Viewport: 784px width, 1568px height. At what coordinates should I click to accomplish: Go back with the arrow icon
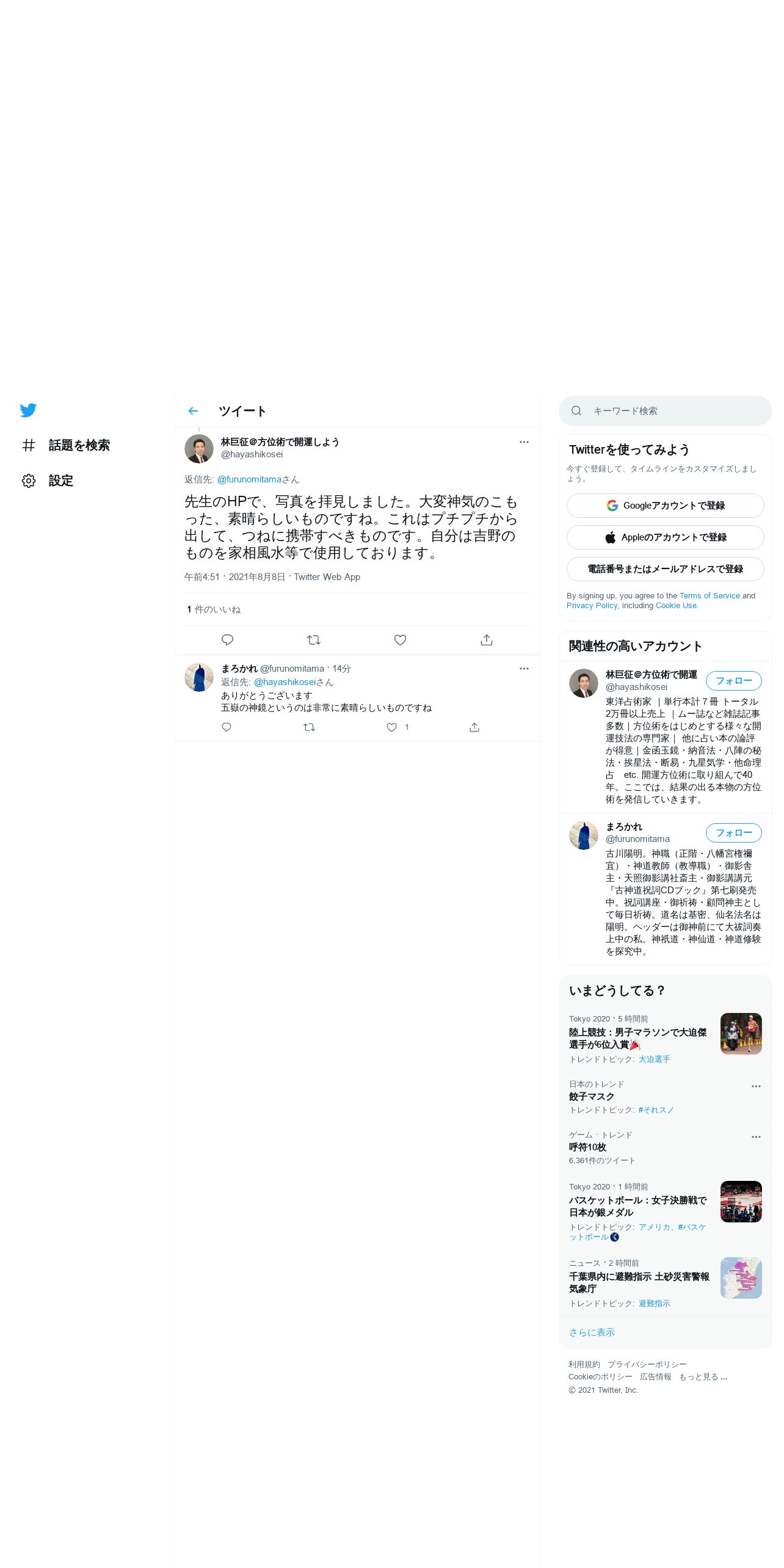(194, 411)
